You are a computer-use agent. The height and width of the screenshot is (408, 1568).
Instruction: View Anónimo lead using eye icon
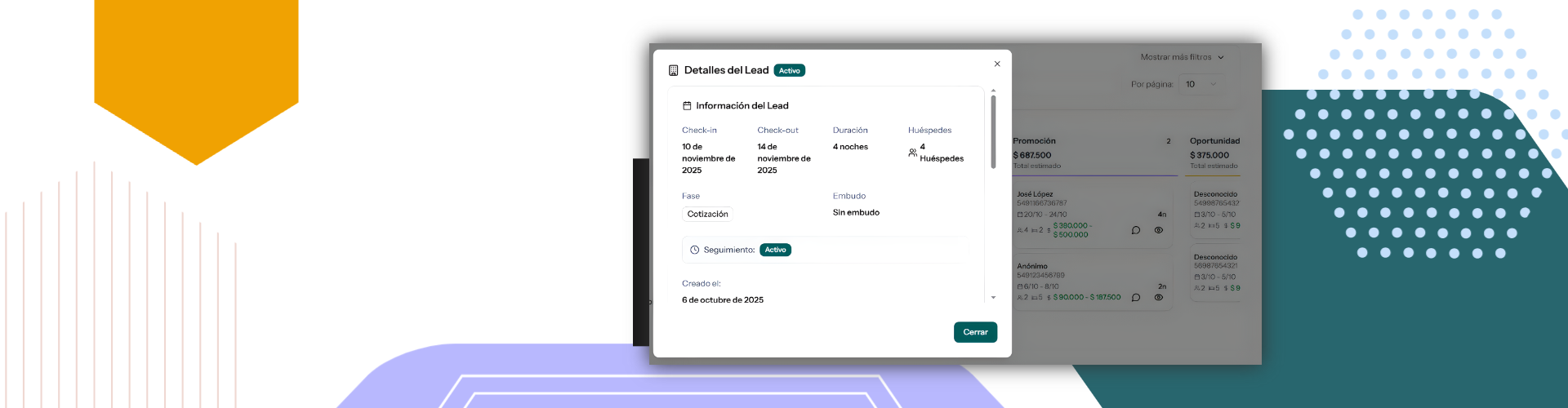(1158, 298)
